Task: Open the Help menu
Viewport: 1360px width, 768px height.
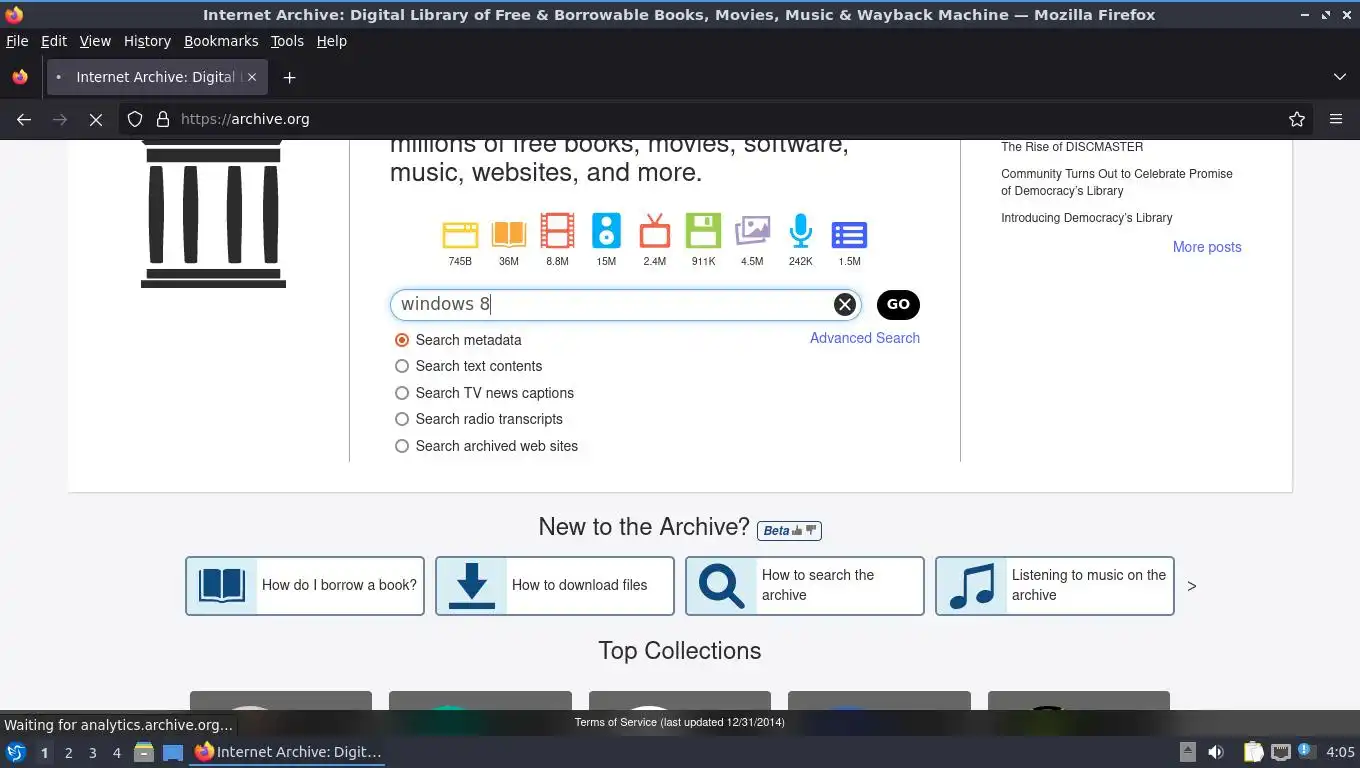Action: (332, 41)
